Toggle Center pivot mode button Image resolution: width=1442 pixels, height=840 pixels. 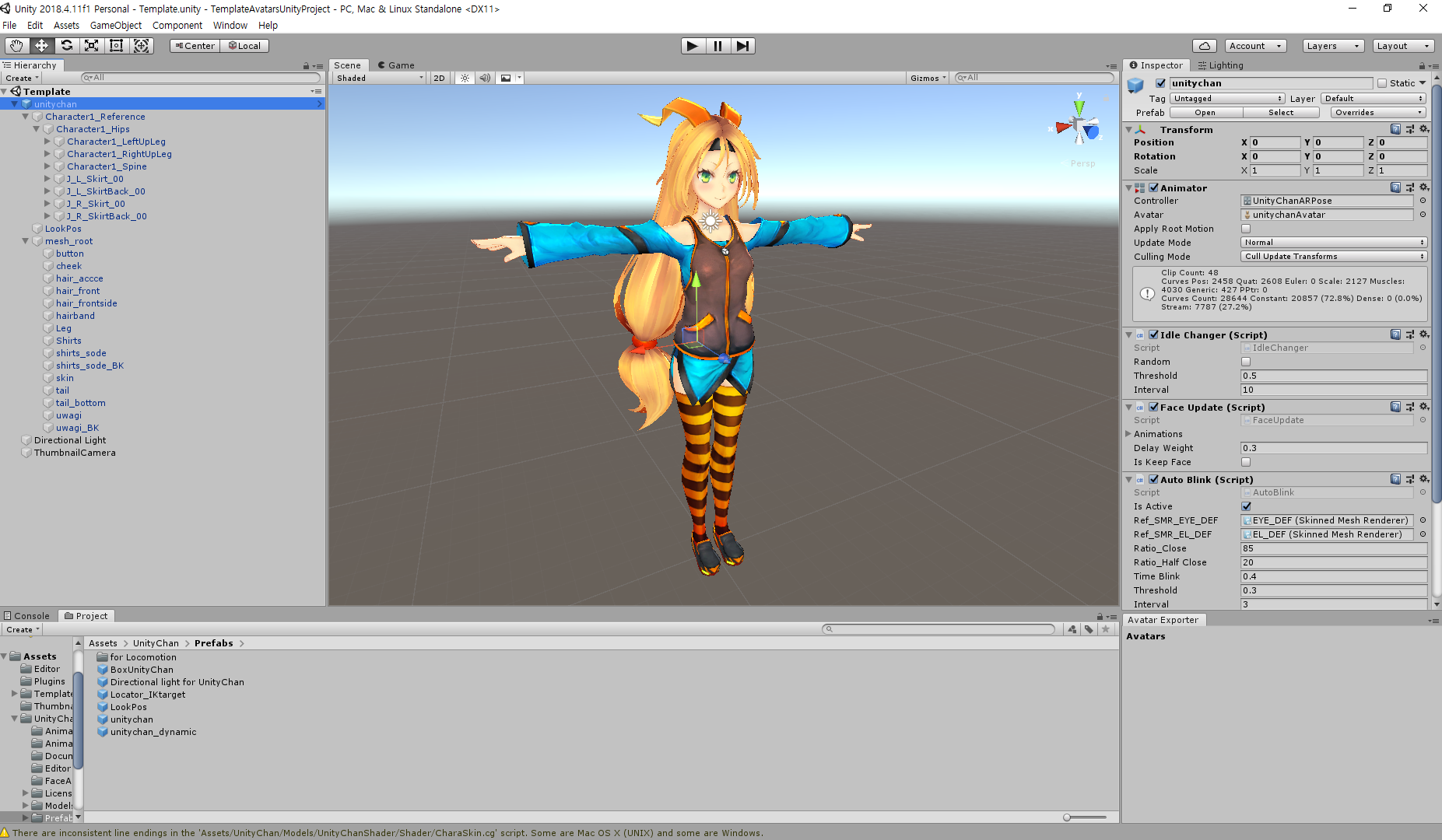click(x=195, y=46)
